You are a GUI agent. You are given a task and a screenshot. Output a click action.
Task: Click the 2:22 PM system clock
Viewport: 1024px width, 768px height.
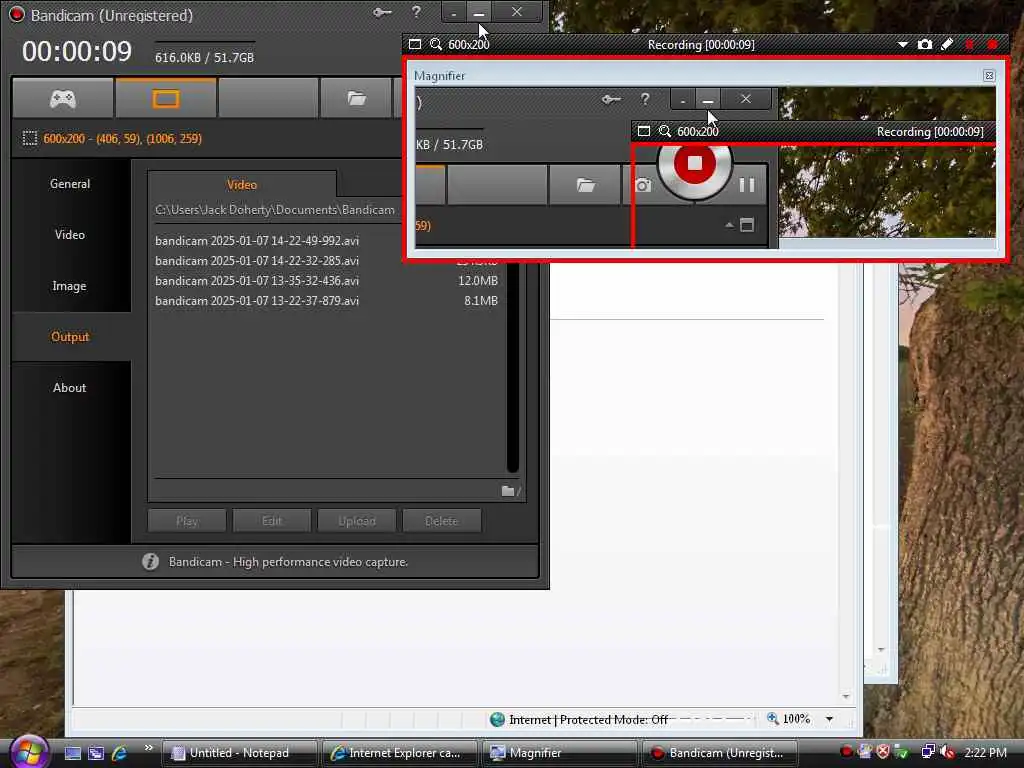pos(985,752)
